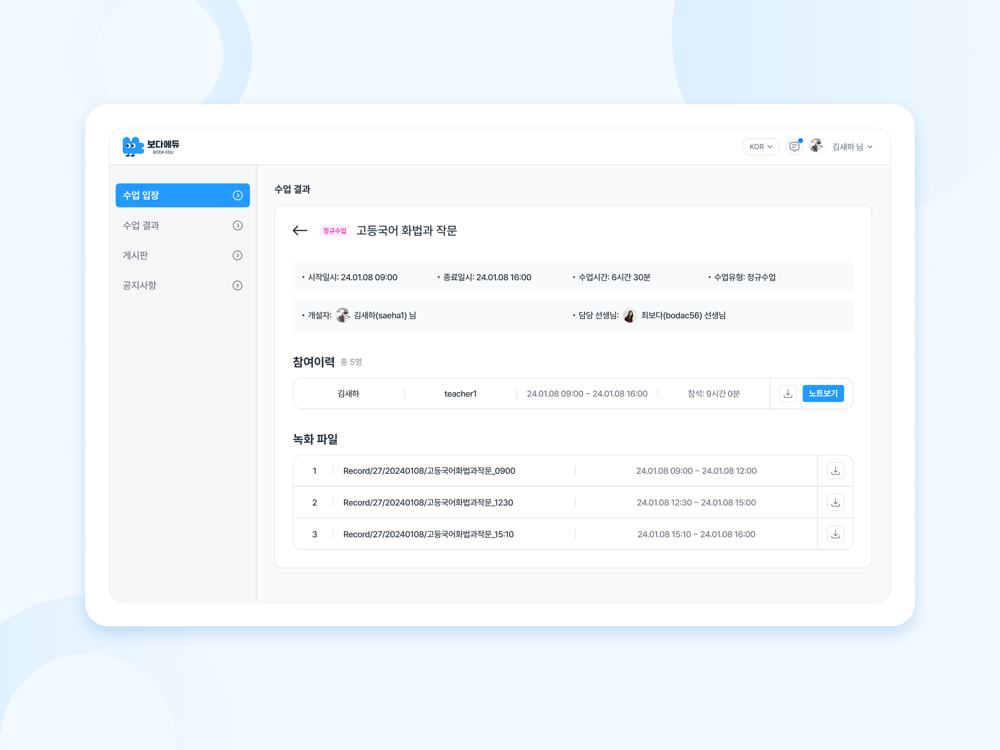Viewport: 1000px width, 750px height.
Task: Click the 녹화 파일 section heading
Action: pos(315,439)
